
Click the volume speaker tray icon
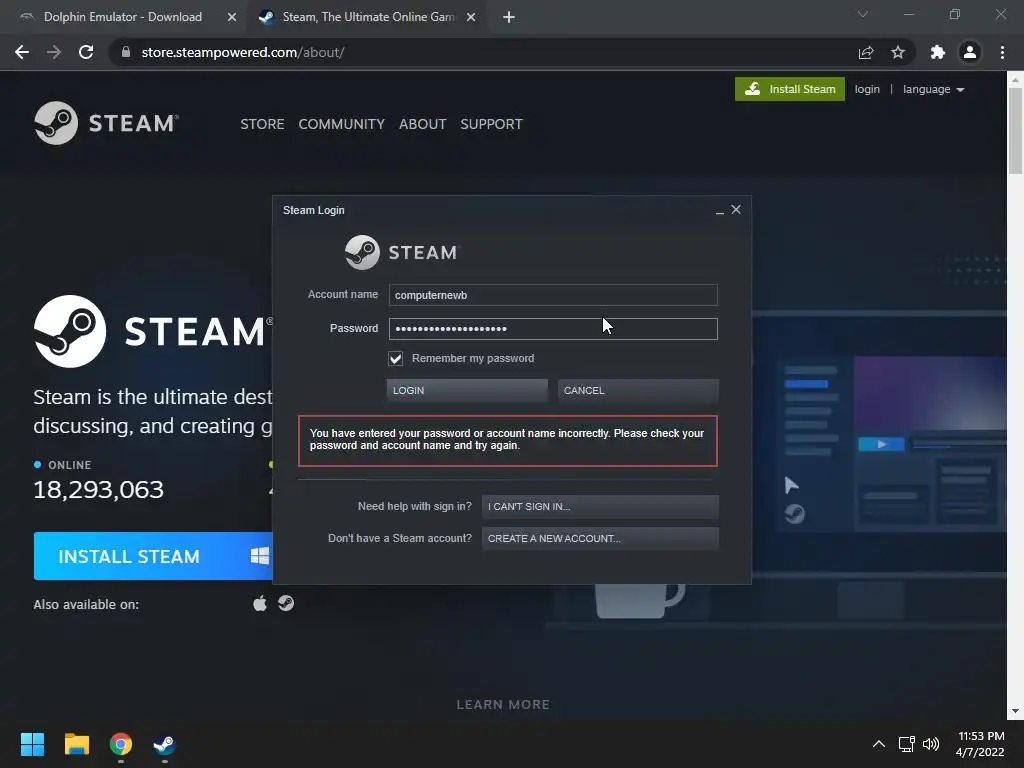click(x=931, y=744)
